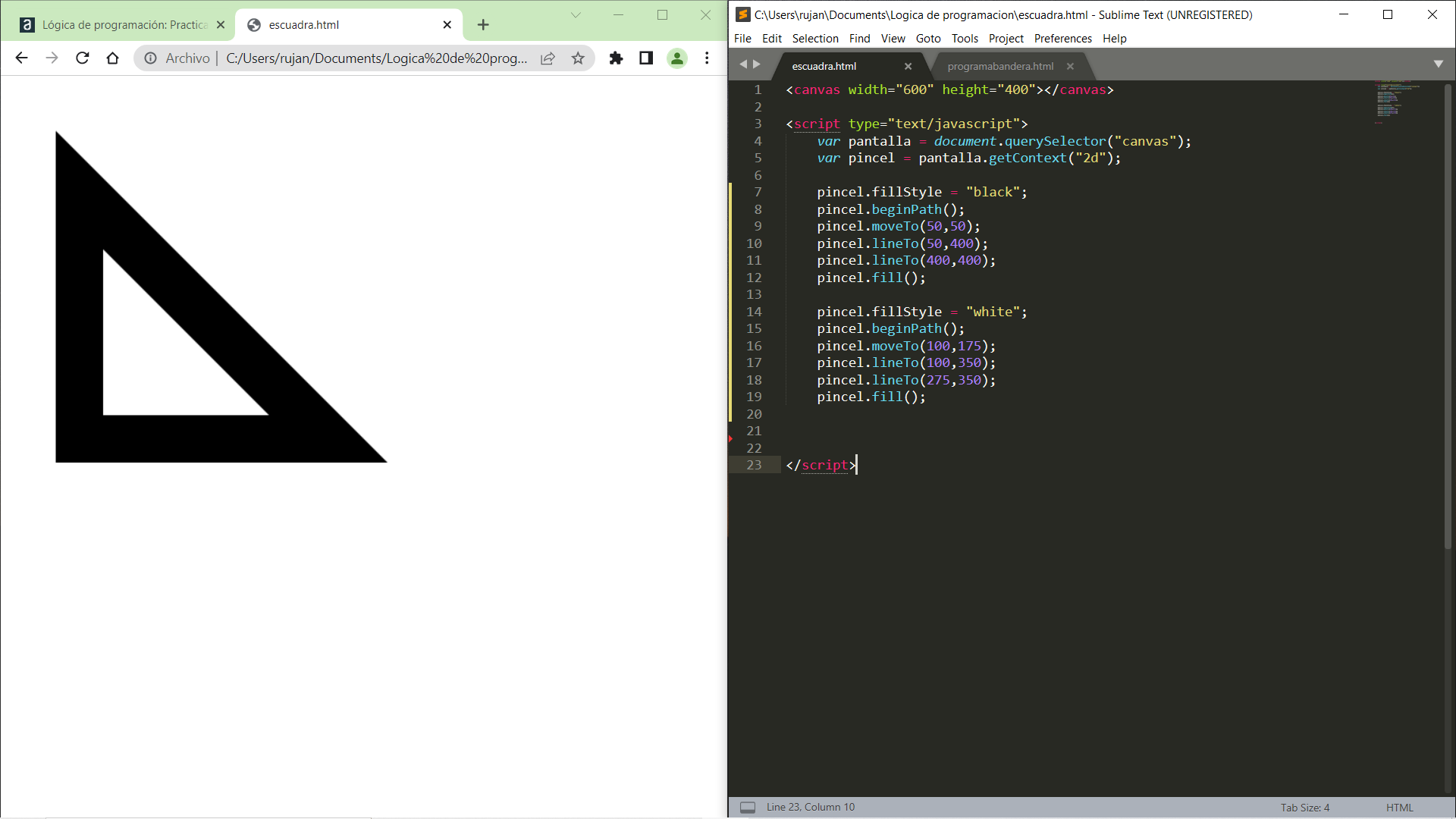Open the Selection menu
Viewport: 1456px width, 819px height.
[815, 39]
